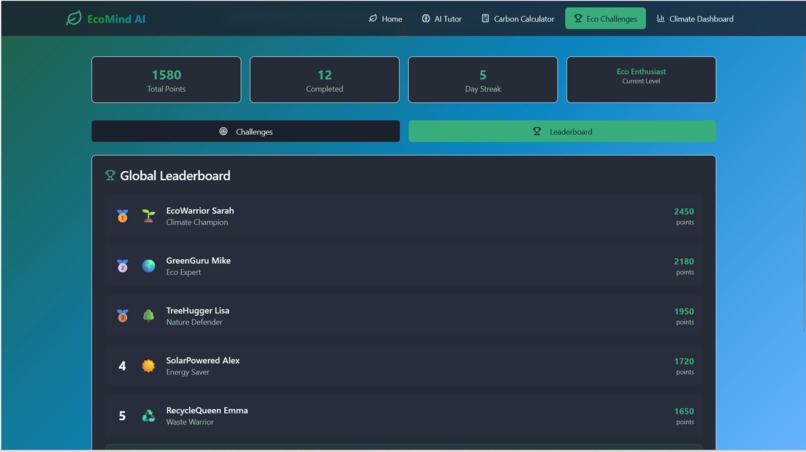Select the Eco Challenges nav button
Viewport: 806px width, 452px height.
605,19
